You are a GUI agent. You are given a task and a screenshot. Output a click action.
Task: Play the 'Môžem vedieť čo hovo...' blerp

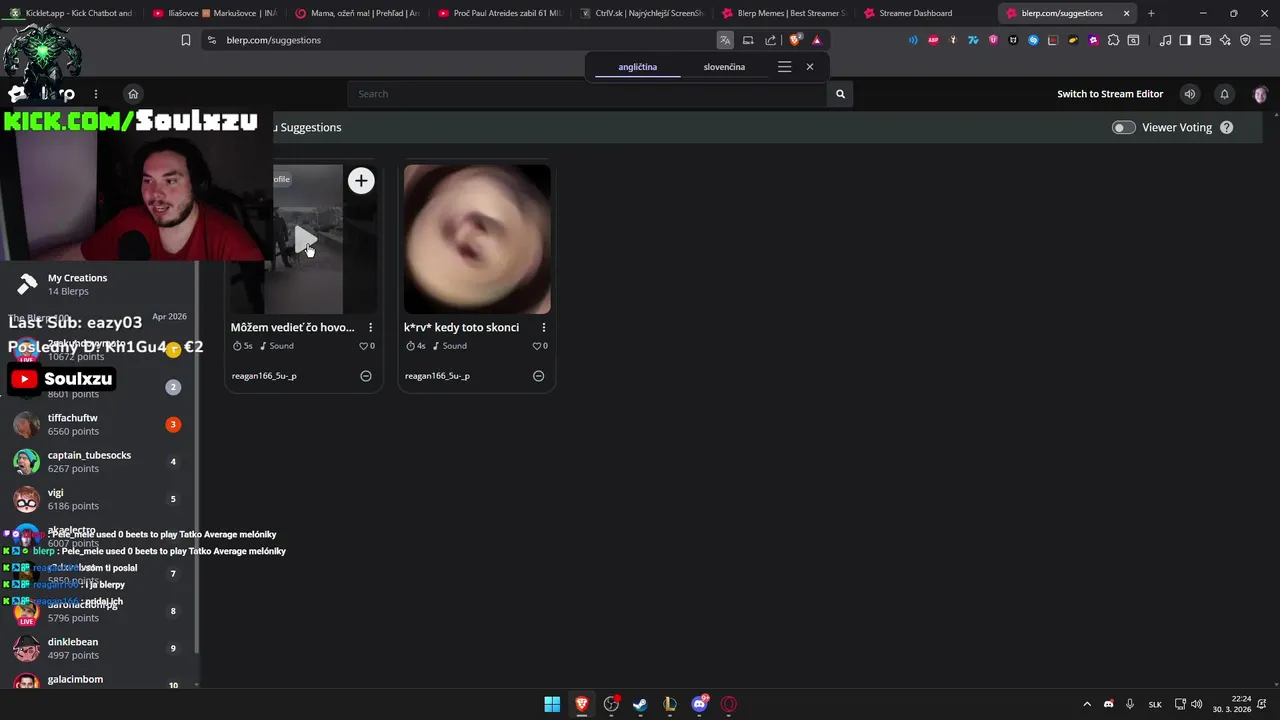(305, 240)
